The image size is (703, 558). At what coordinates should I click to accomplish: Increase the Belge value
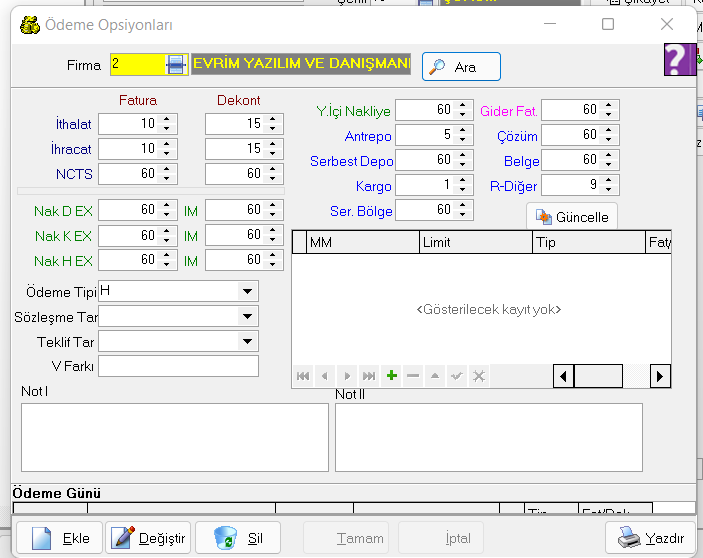[x=608, y=156]
